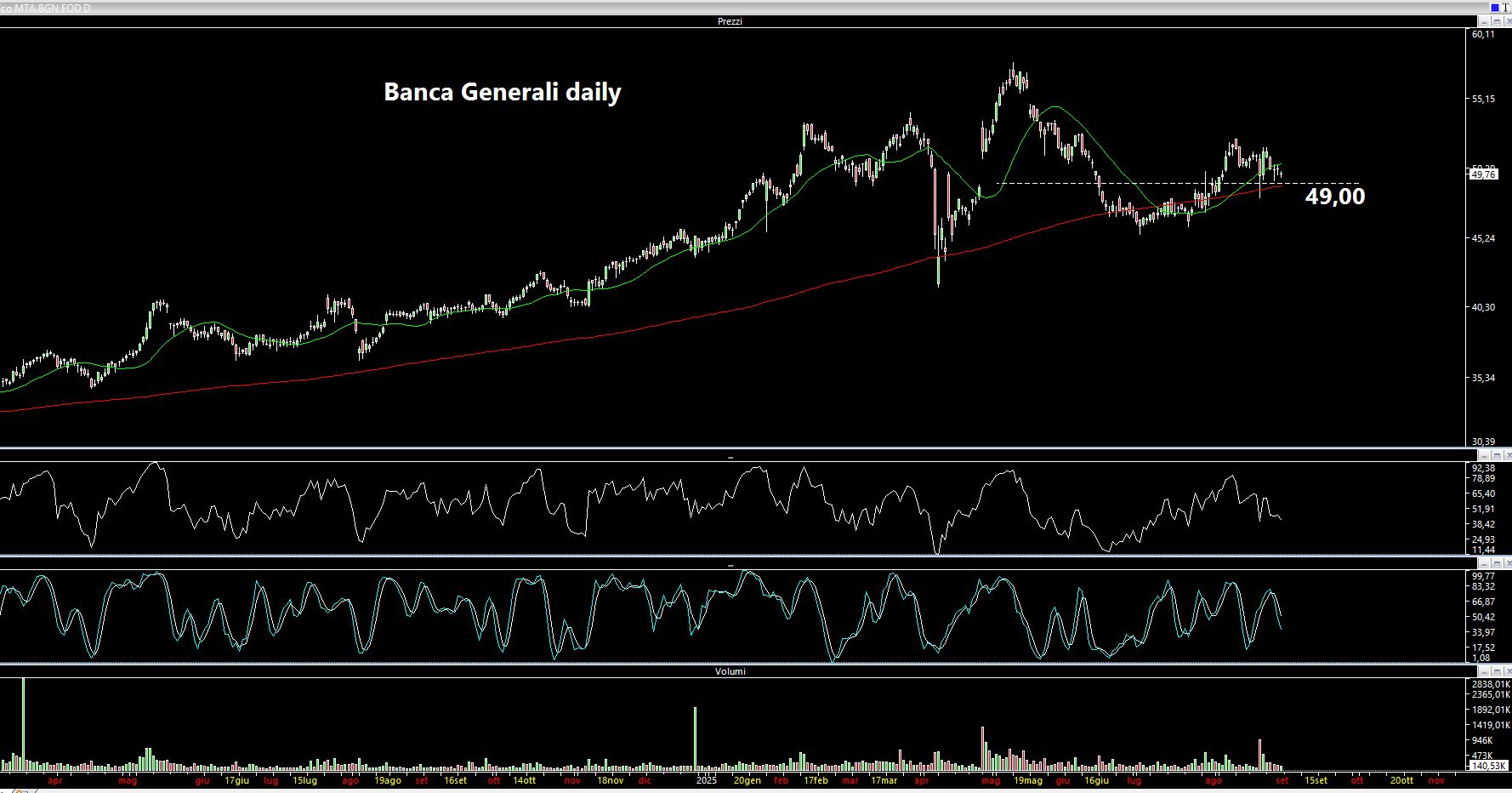
Task: Click the "16giu" date label
Action: (x=1096, y=780)
